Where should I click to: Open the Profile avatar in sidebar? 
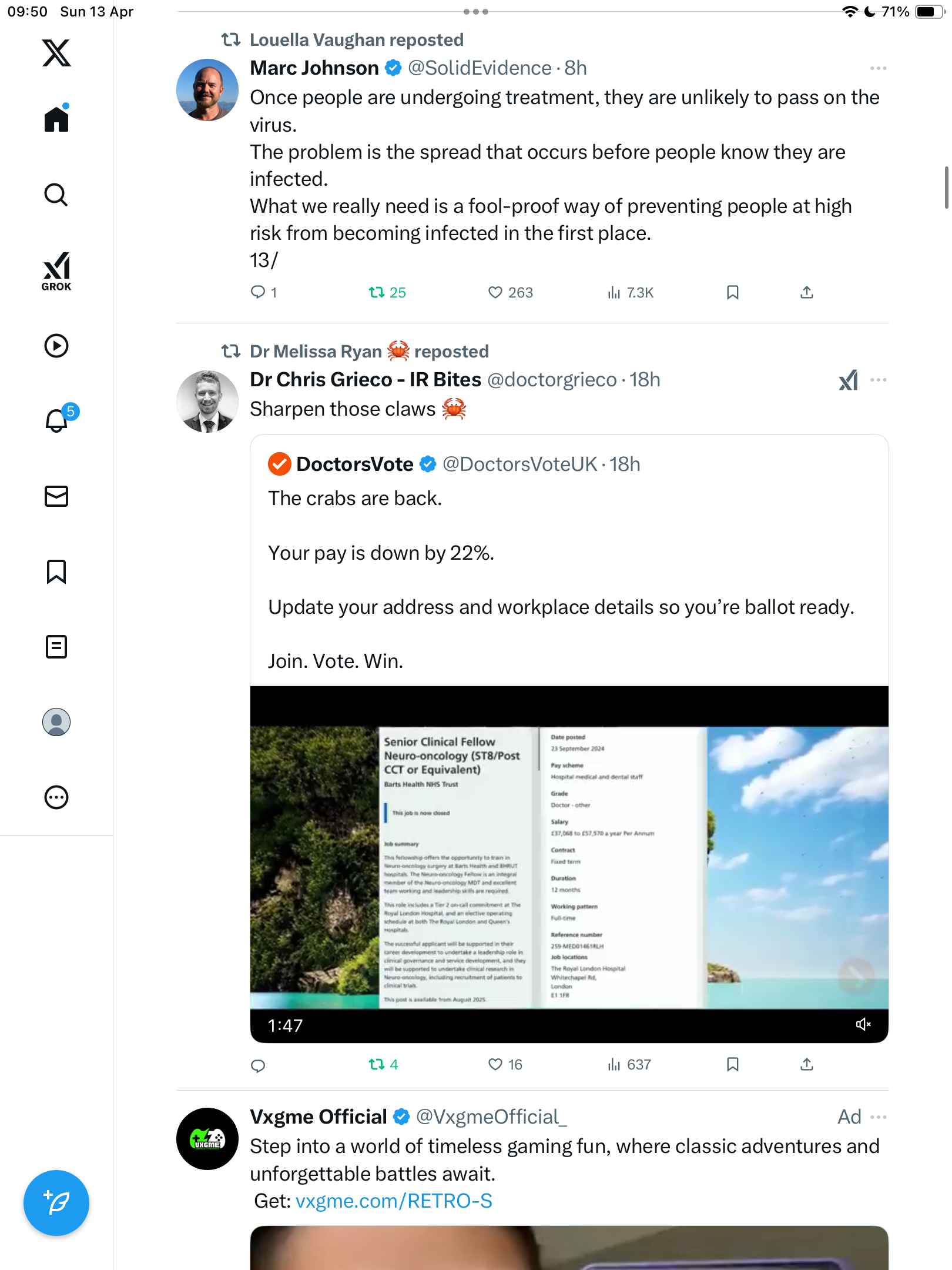pos(56,722)
